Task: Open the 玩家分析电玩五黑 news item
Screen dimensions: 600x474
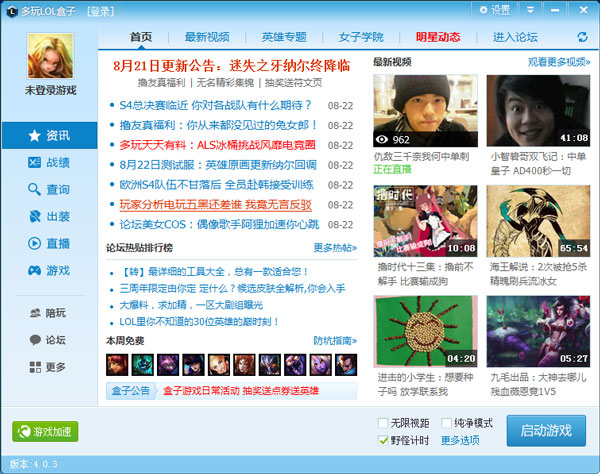Action: [x=215, y=205]
